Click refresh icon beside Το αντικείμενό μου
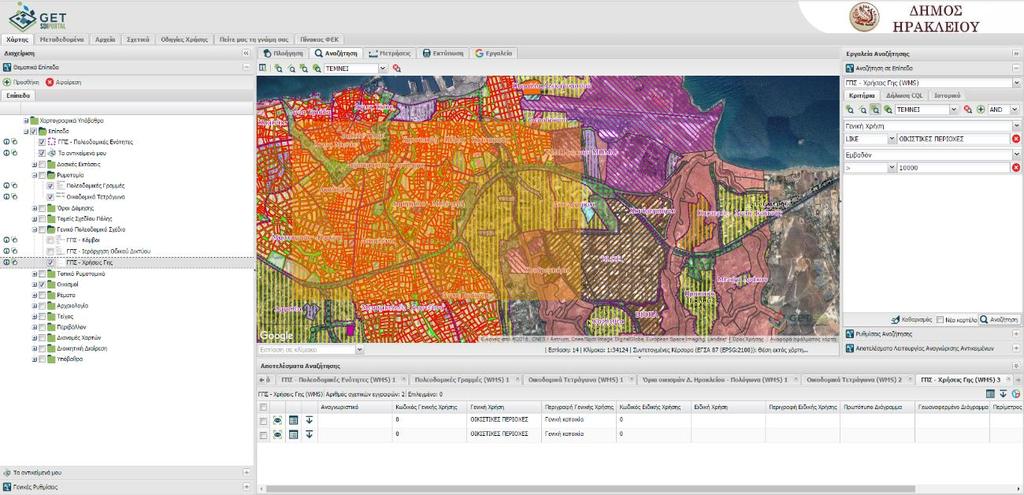This screenshot has height=495, width=1024. coord(14,153)
